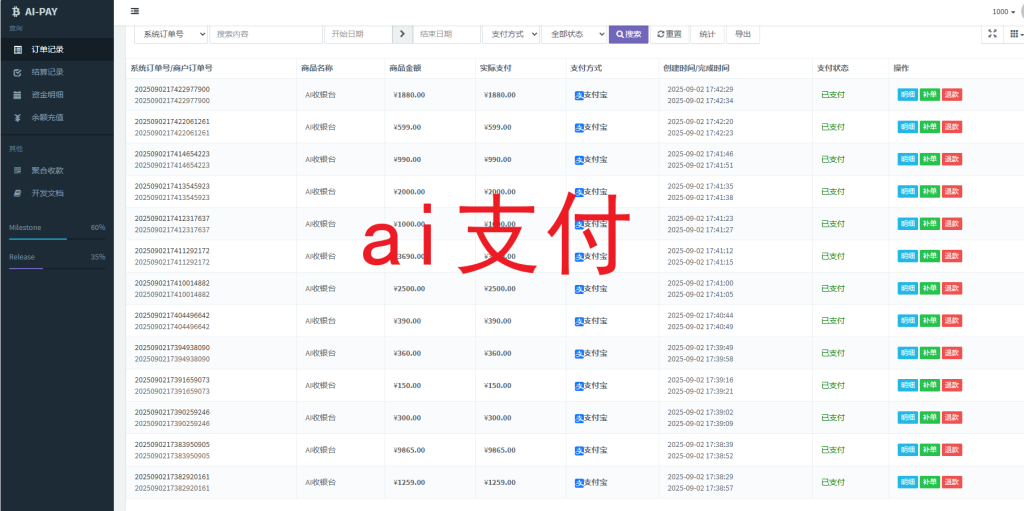Click 明细 for order 2025090217413545923

click(x=908, y=191)
